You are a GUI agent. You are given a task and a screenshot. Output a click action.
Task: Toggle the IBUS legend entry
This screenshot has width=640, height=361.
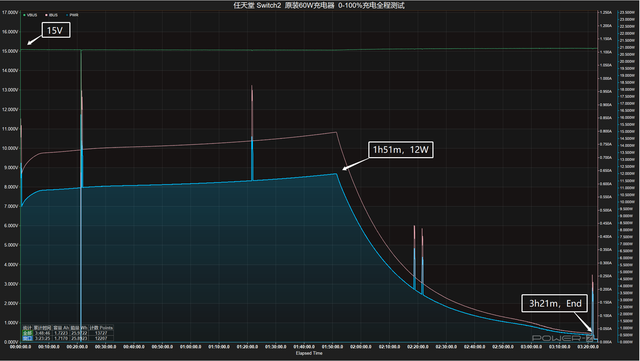tap(51, 15)
